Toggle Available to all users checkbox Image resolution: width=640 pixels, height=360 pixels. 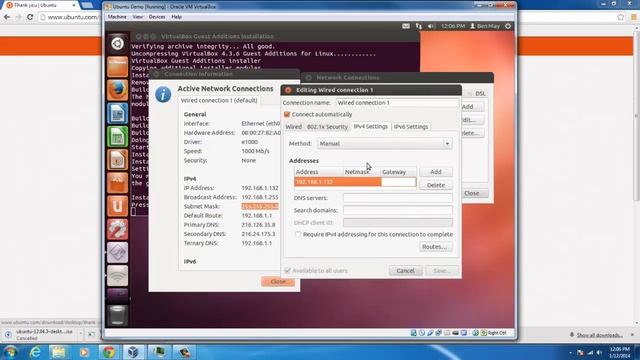(287, 271)
